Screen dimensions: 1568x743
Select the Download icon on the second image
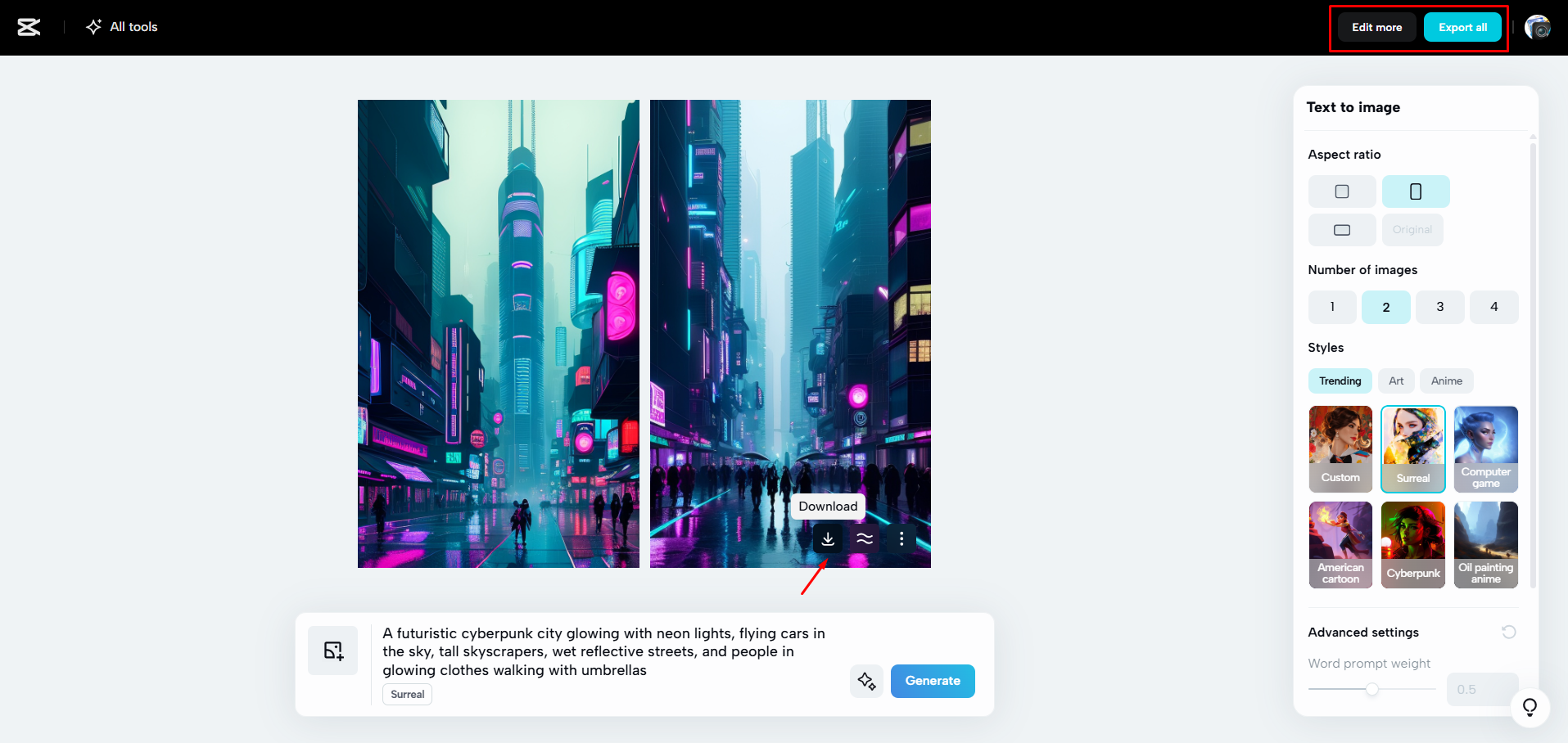click(828, 538)
